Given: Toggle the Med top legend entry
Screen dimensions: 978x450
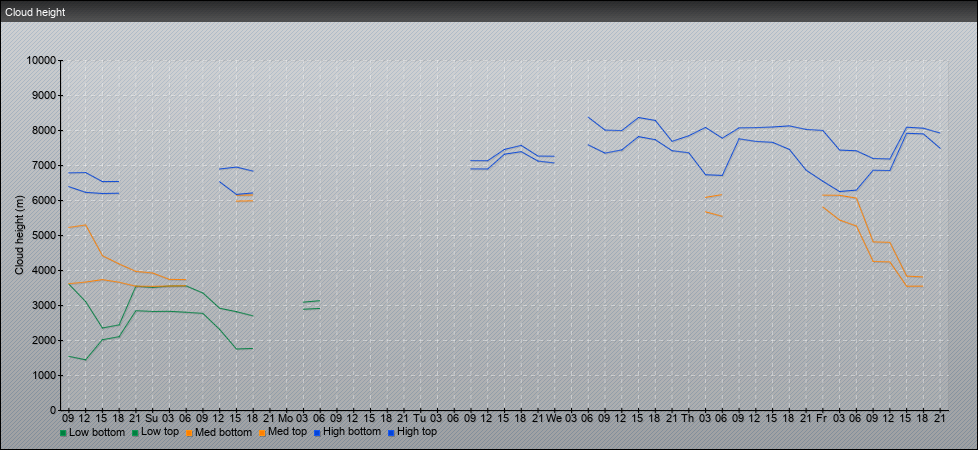Looking at the screenshot, I should click(285, 432).
